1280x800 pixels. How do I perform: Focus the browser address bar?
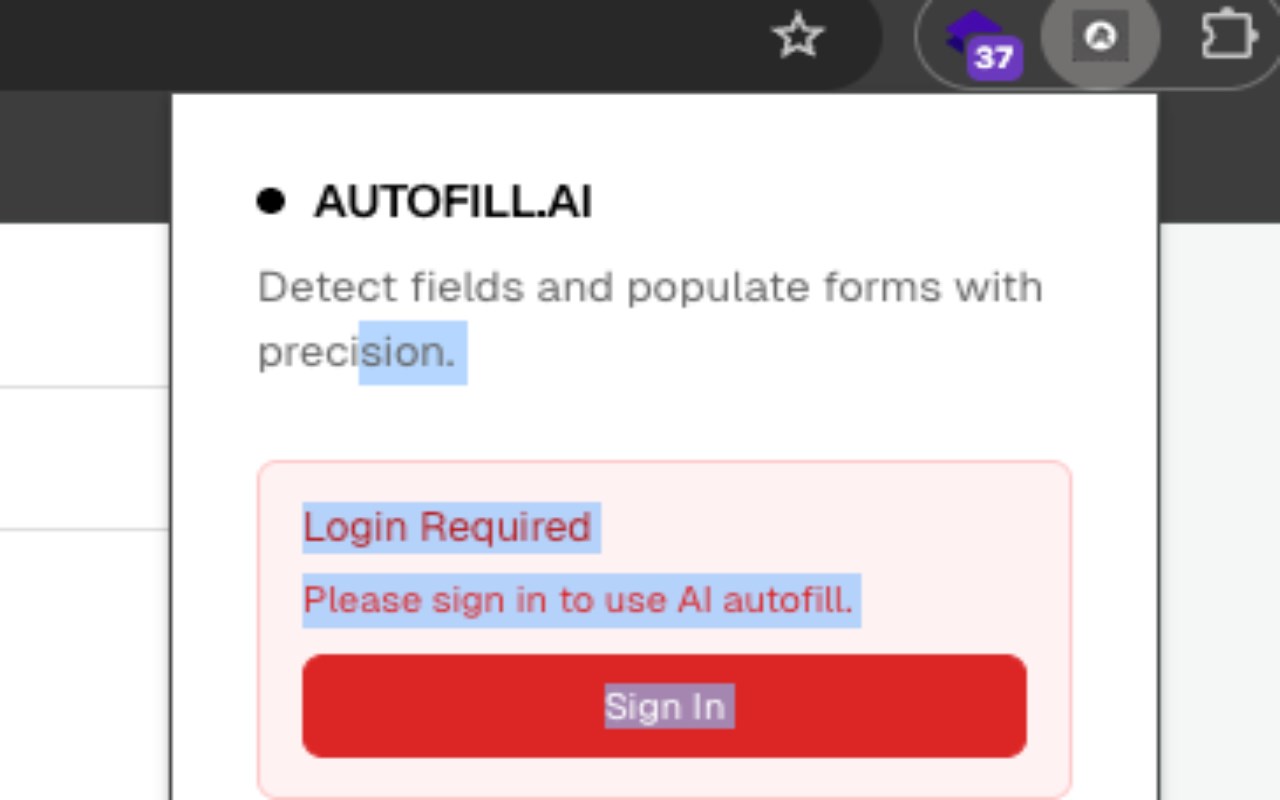pyautogui.click(x=400, y=38)
